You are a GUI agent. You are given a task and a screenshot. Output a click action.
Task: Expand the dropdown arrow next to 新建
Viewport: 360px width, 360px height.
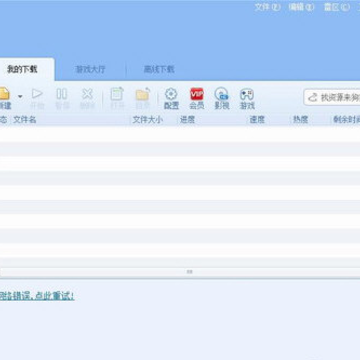coord(20,97)
